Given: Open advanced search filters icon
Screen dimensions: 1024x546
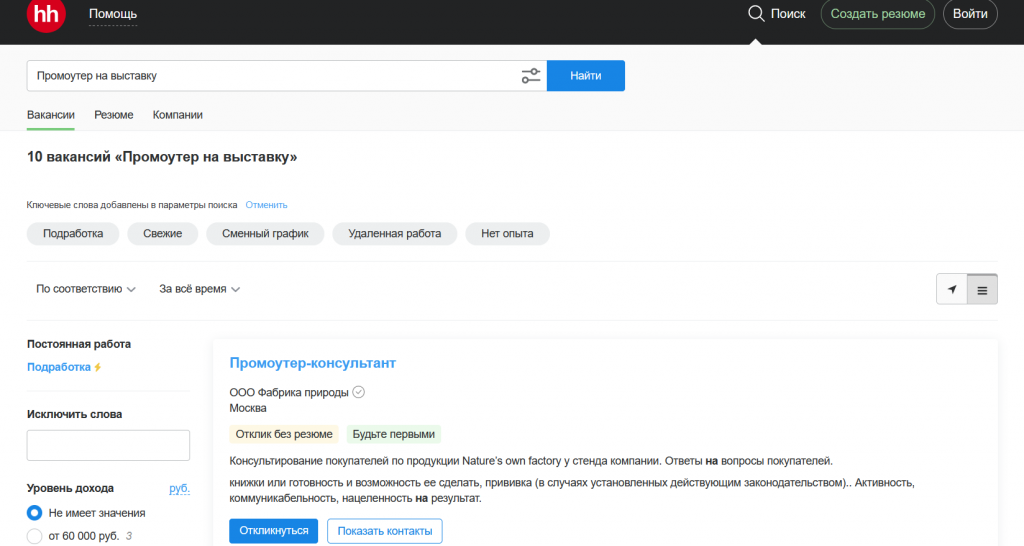Looking at the screenshot, I should (530, 76).
